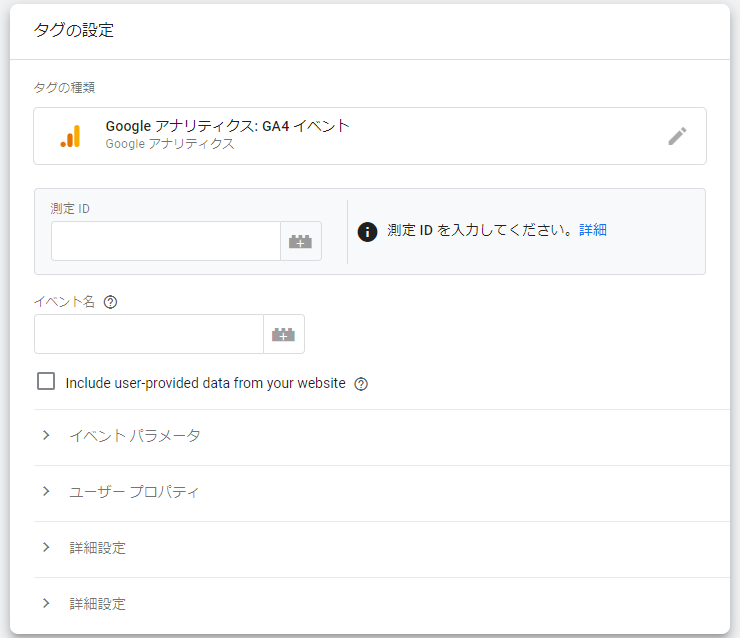This screenshot has height=638, width=740.
Task: Click the info icon in 測定 ID notice
Action: 367,232
